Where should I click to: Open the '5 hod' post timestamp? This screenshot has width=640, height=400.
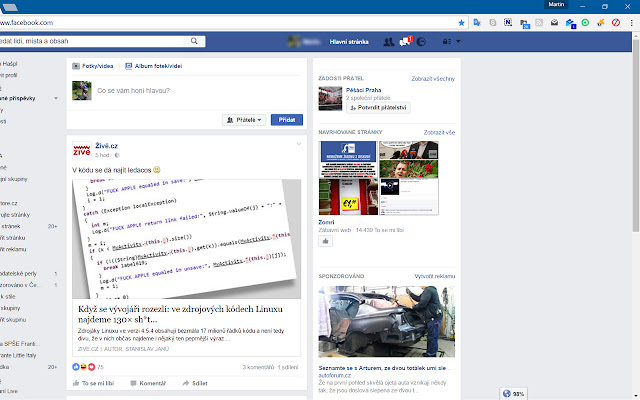pos(102,156)
